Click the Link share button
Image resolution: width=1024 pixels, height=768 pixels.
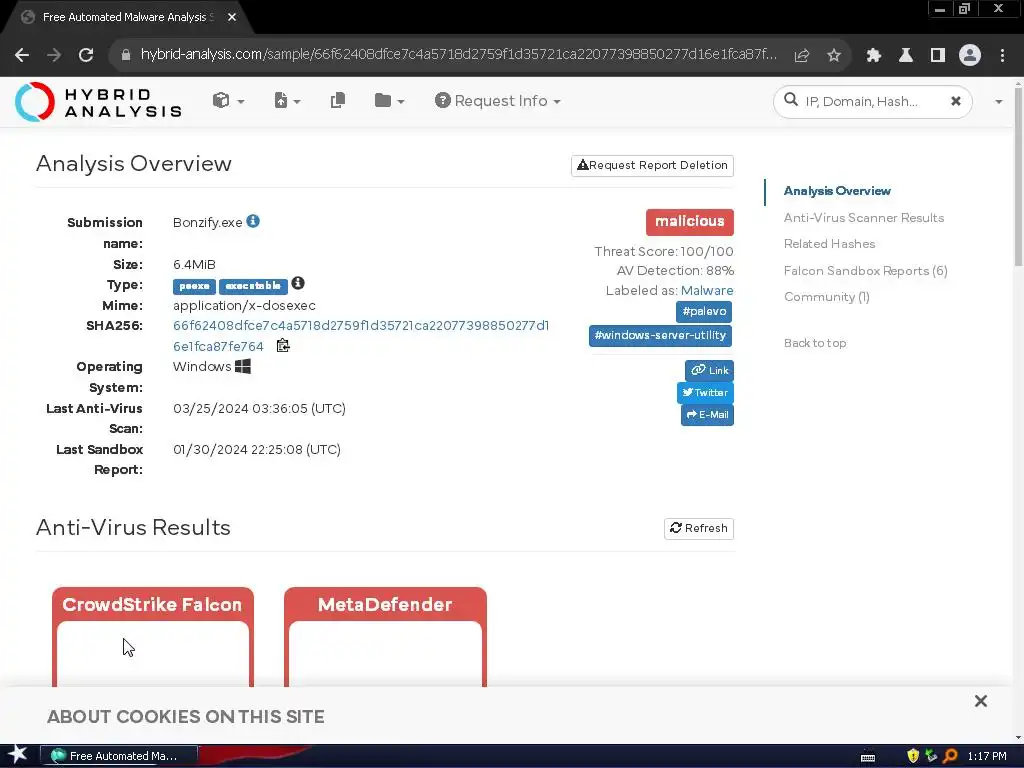tap(709, 370)
